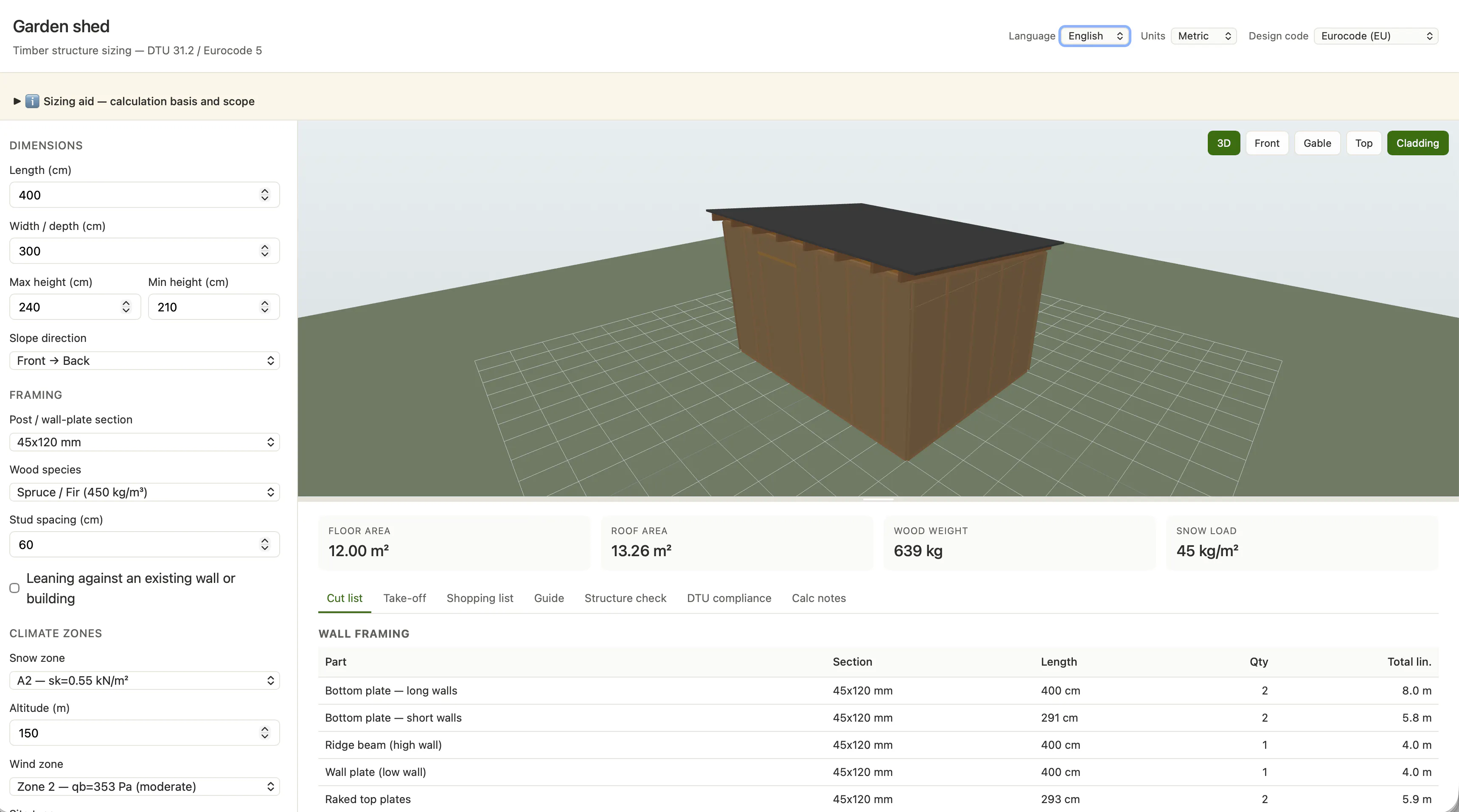
Task: Select the Shopping list tab
Action: coord(480,598)
